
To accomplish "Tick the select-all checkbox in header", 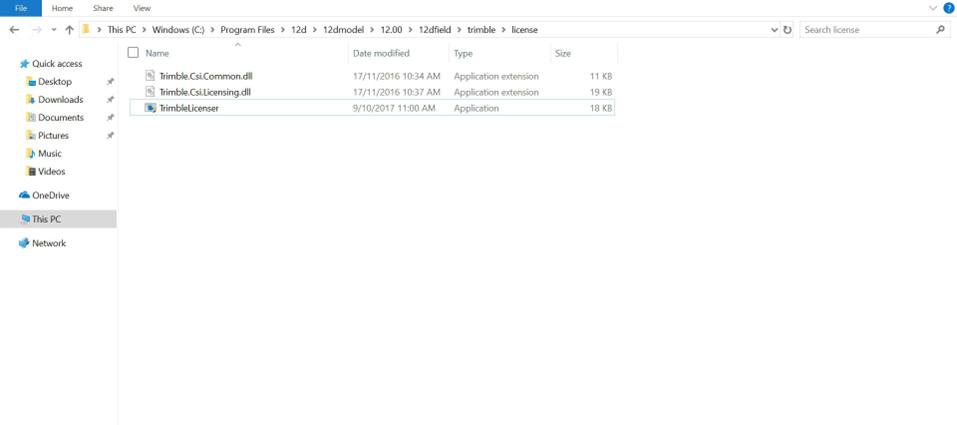I will [x=133, y=53].
